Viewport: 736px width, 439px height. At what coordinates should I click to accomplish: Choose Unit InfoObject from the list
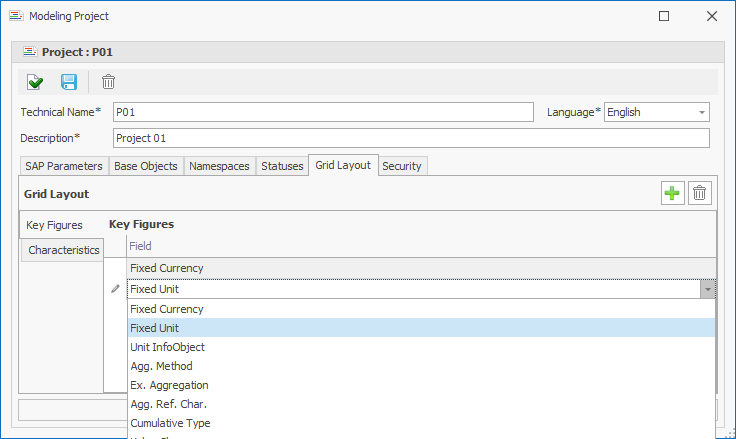[167, 347]
